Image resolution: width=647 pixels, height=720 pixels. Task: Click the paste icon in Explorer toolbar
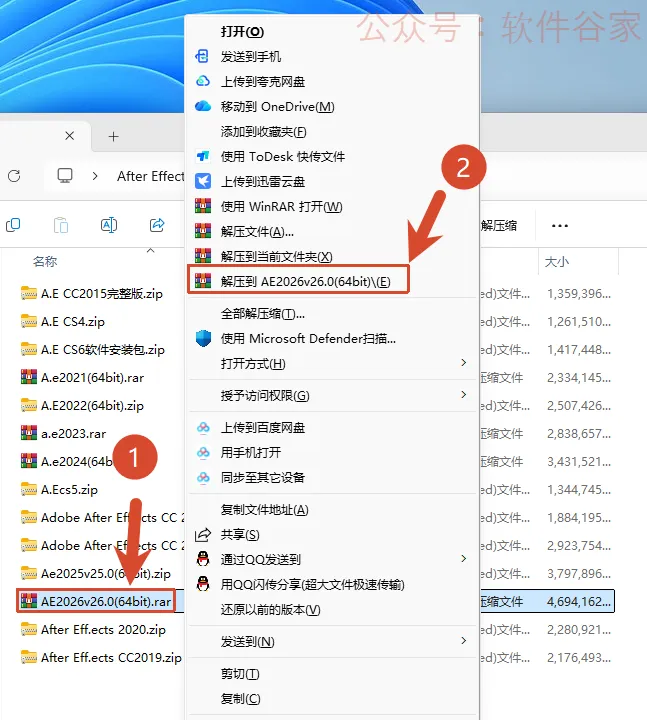tap(61, 225)
